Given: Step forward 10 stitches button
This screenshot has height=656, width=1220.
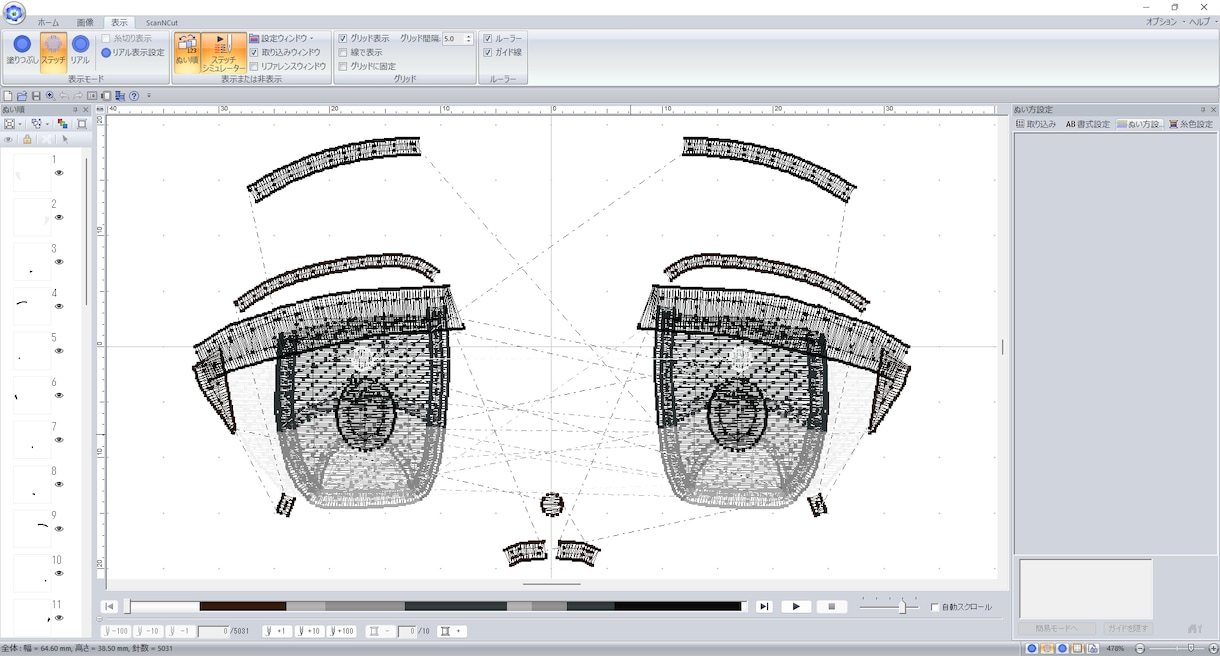Looking at the screenshot, I should [x=311, y=631].
